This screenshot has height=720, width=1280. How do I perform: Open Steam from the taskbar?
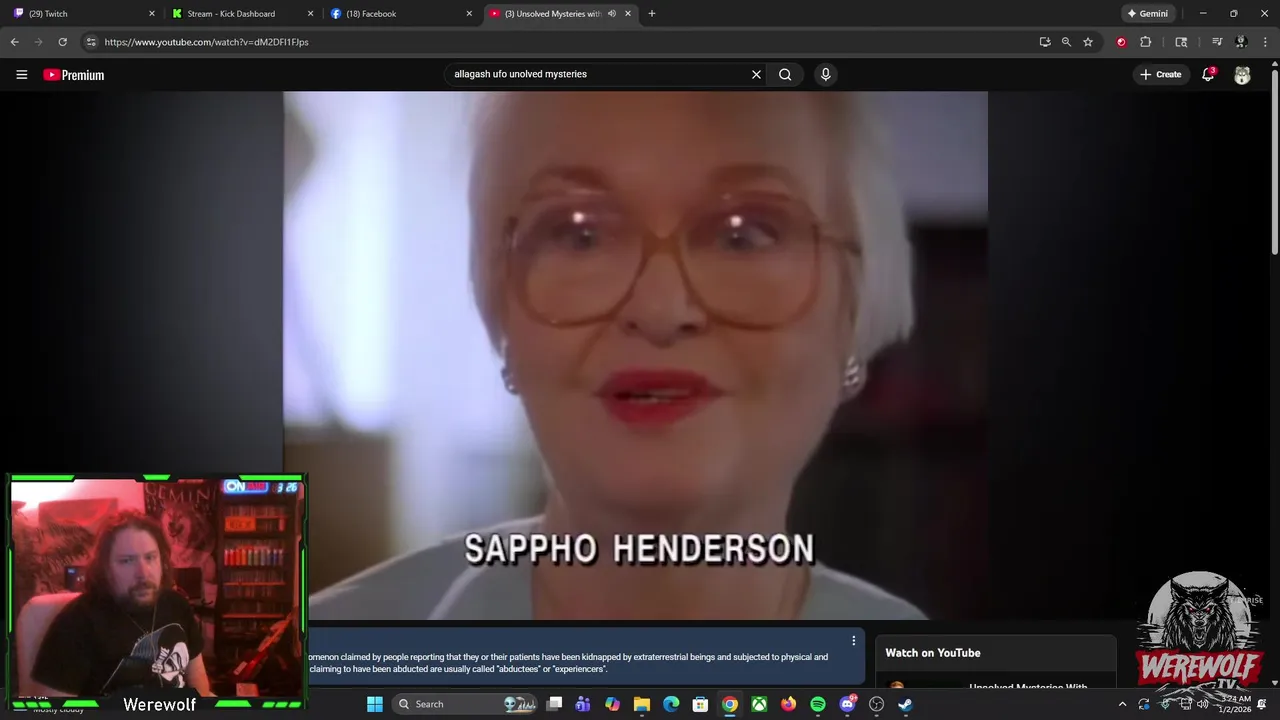coord(906,704)
